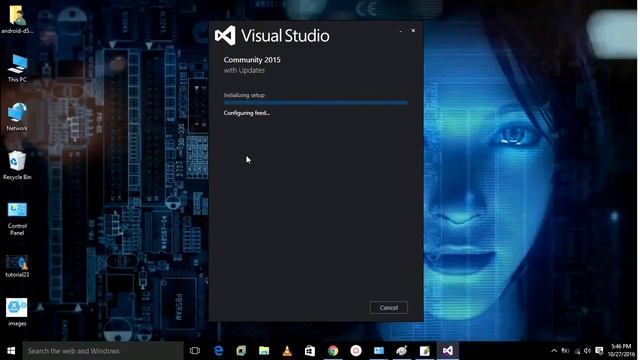This screenshot has width=640, height=360.
Task: Cancel the Visual Studio setup
Action: pos(389,307)
